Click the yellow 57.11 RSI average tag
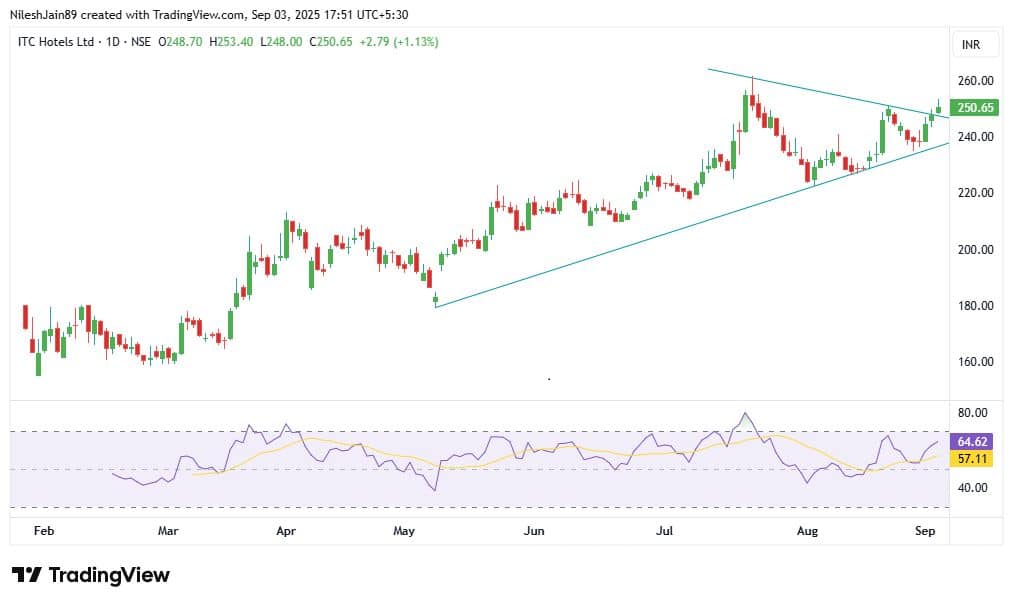Screen dimensions: 1013x605 click(972, 459)
